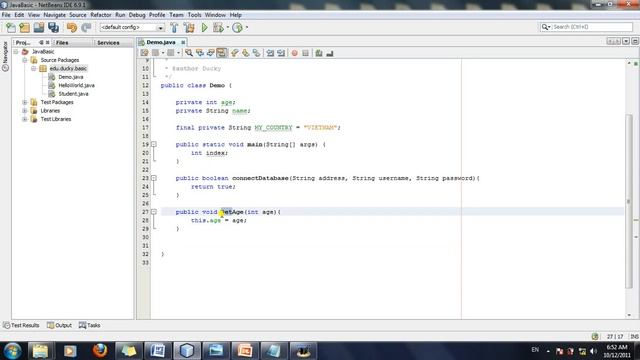The height and width of the screenshot is (360, 640).
Task: Collapse the JavaBasic project node
Action: [16, 52]
